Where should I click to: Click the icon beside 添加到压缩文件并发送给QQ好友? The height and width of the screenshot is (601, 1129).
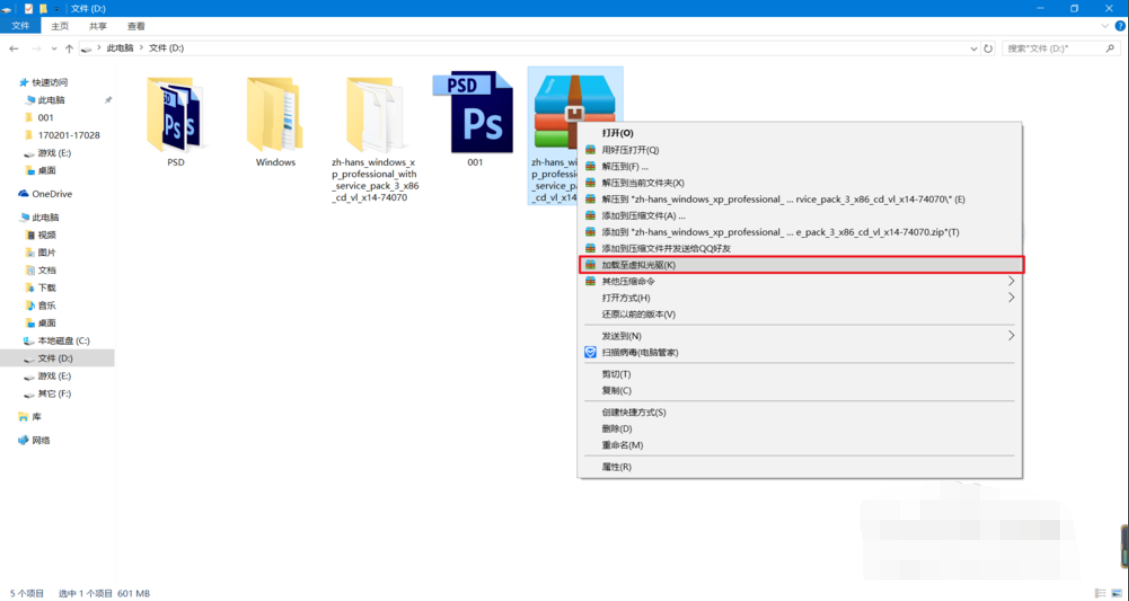tap(590, 248)
